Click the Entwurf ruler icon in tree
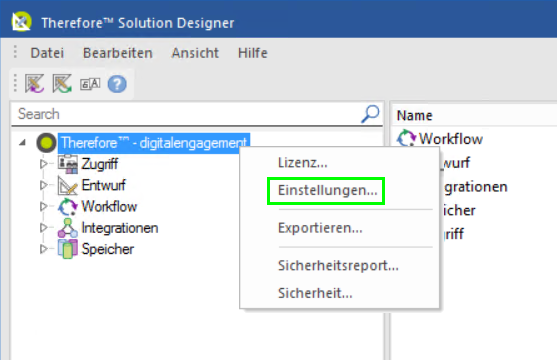Image resolution: width=557 pixels, height=360 pixels. [x=67, y=185]
